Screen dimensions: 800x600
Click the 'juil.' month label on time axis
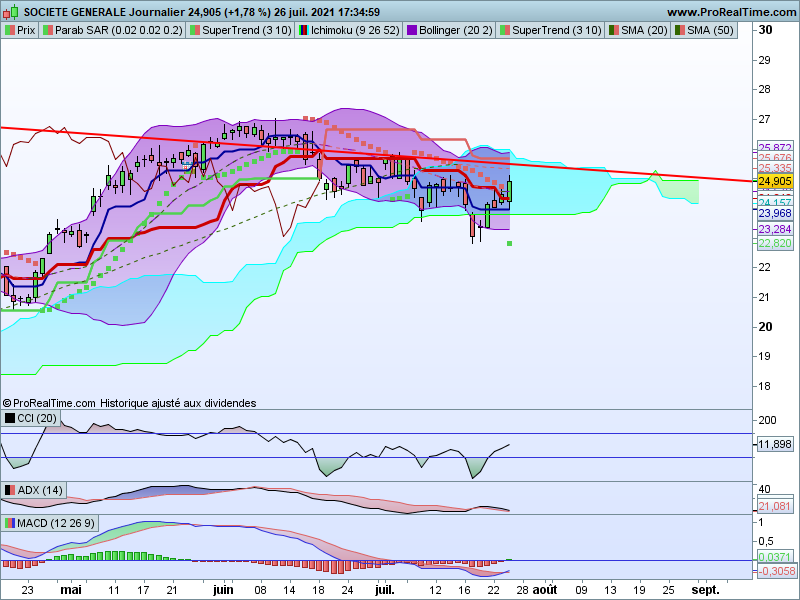click(x=385, y=590)
